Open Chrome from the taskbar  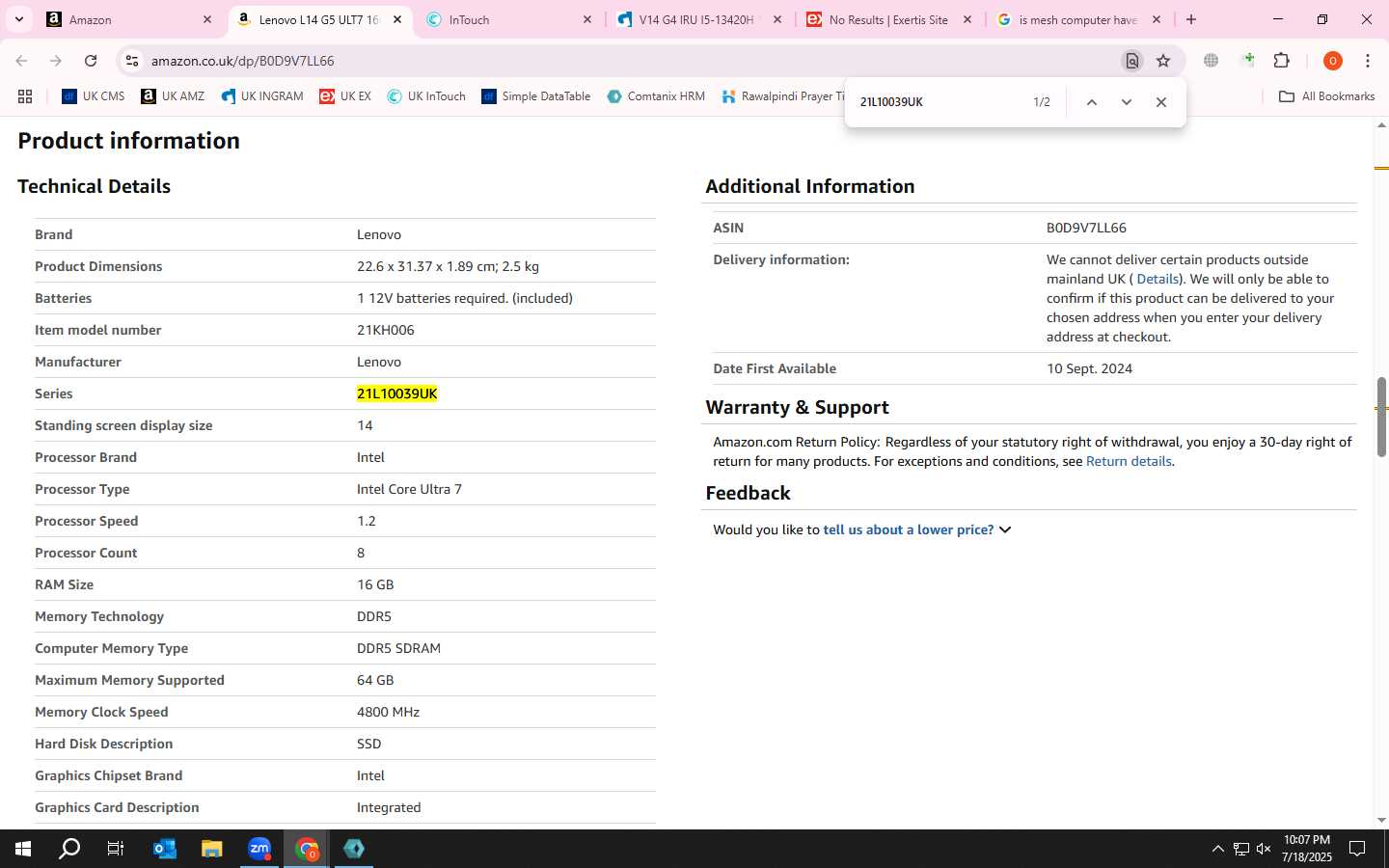(x=307, y=849)
